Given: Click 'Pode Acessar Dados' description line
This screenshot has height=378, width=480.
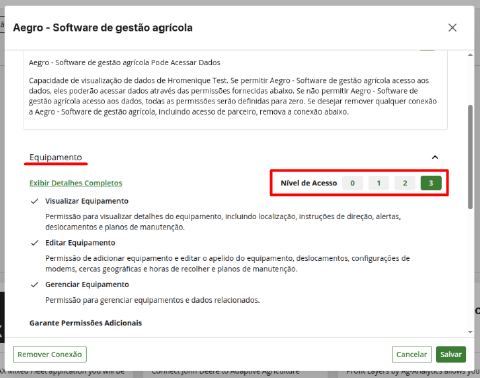Looking at the screenshot, I should point(124,62).
